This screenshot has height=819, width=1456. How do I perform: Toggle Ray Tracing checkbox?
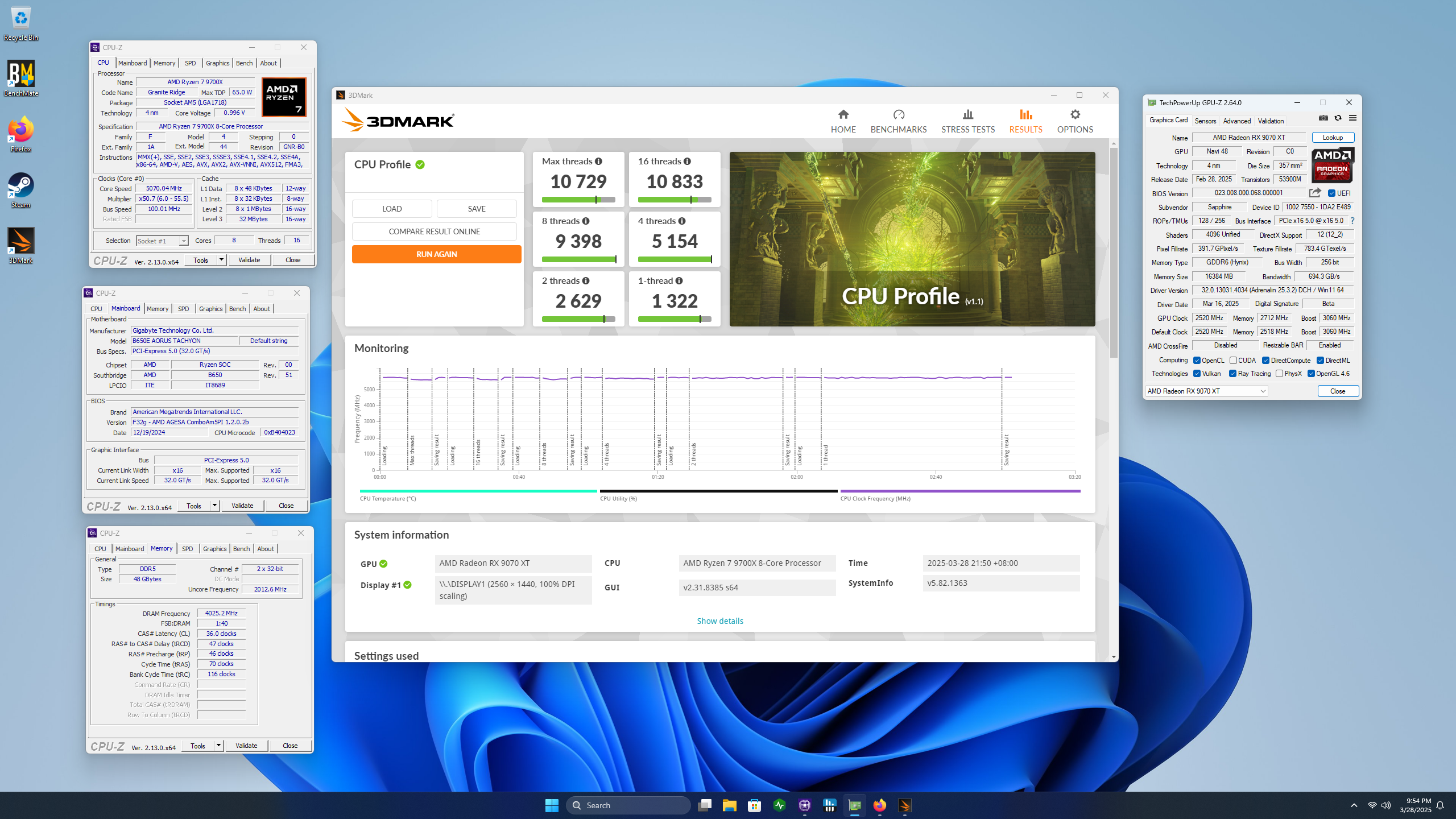[x=1232, y=374]
